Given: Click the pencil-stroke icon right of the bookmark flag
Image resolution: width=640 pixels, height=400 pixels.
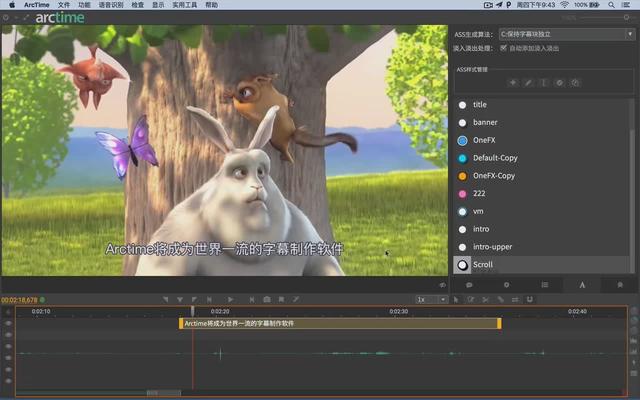Looking at the screenshot, I should tap(296, 300).
